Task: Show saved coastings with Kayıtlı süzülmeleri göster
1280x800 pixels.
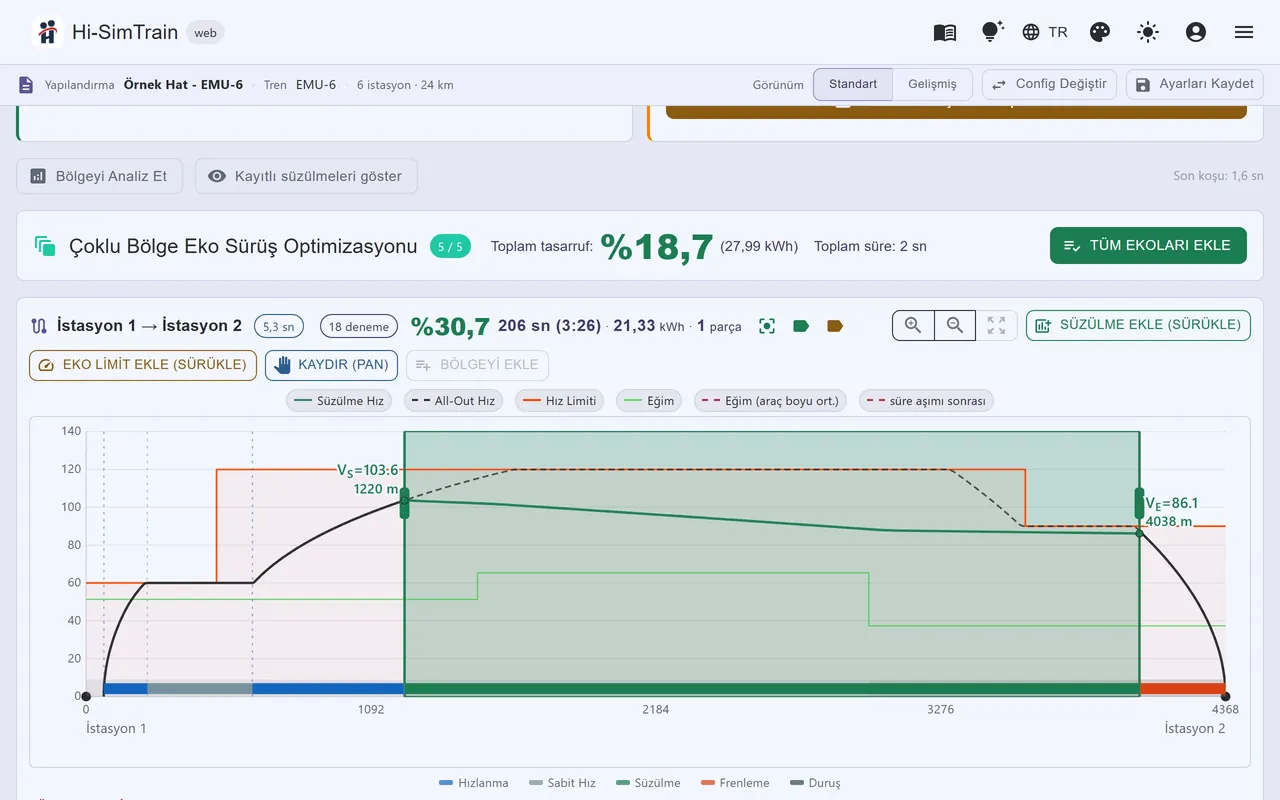Action: click(x=306, y=176)
